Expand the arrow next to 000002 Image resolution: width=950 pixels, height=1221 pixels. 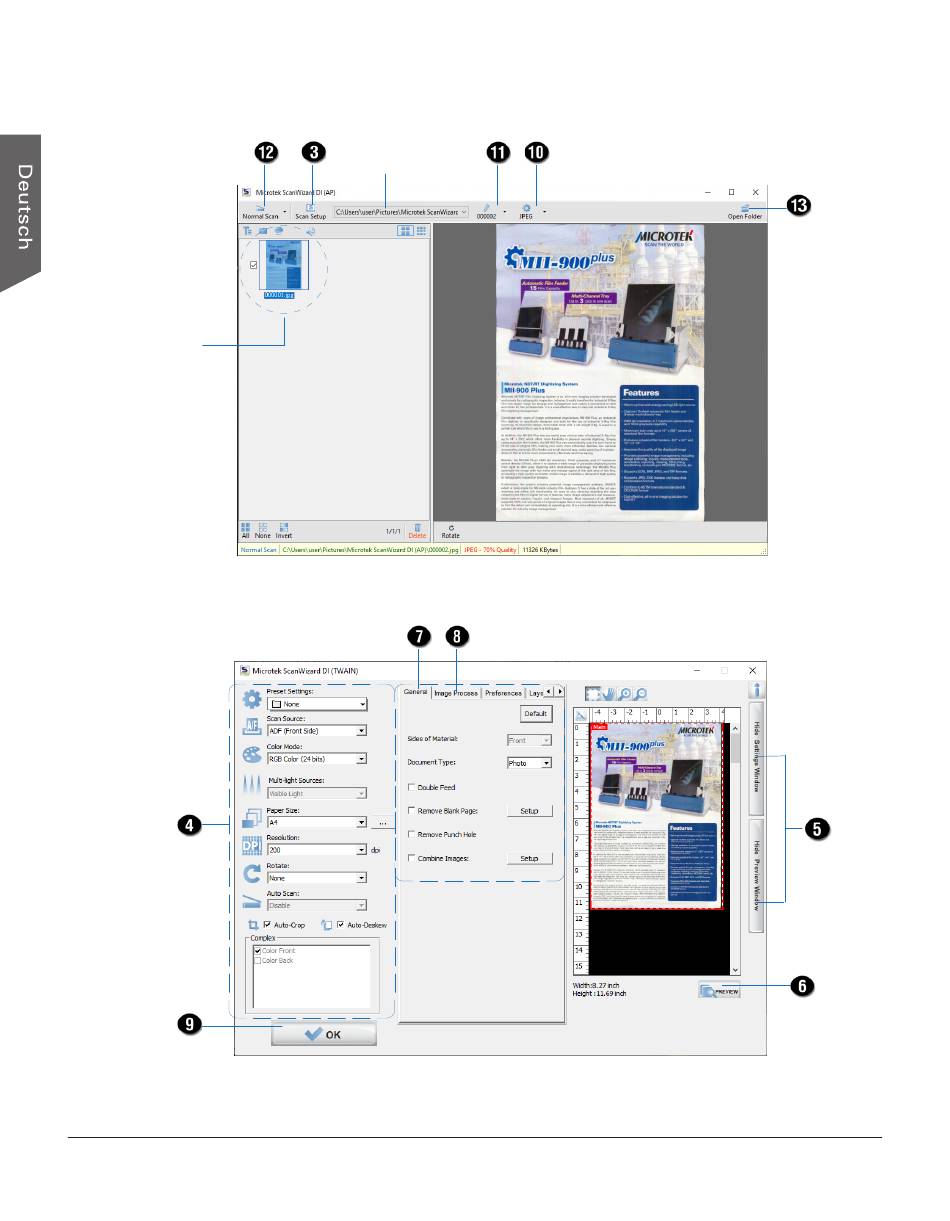tap(505, 212)
